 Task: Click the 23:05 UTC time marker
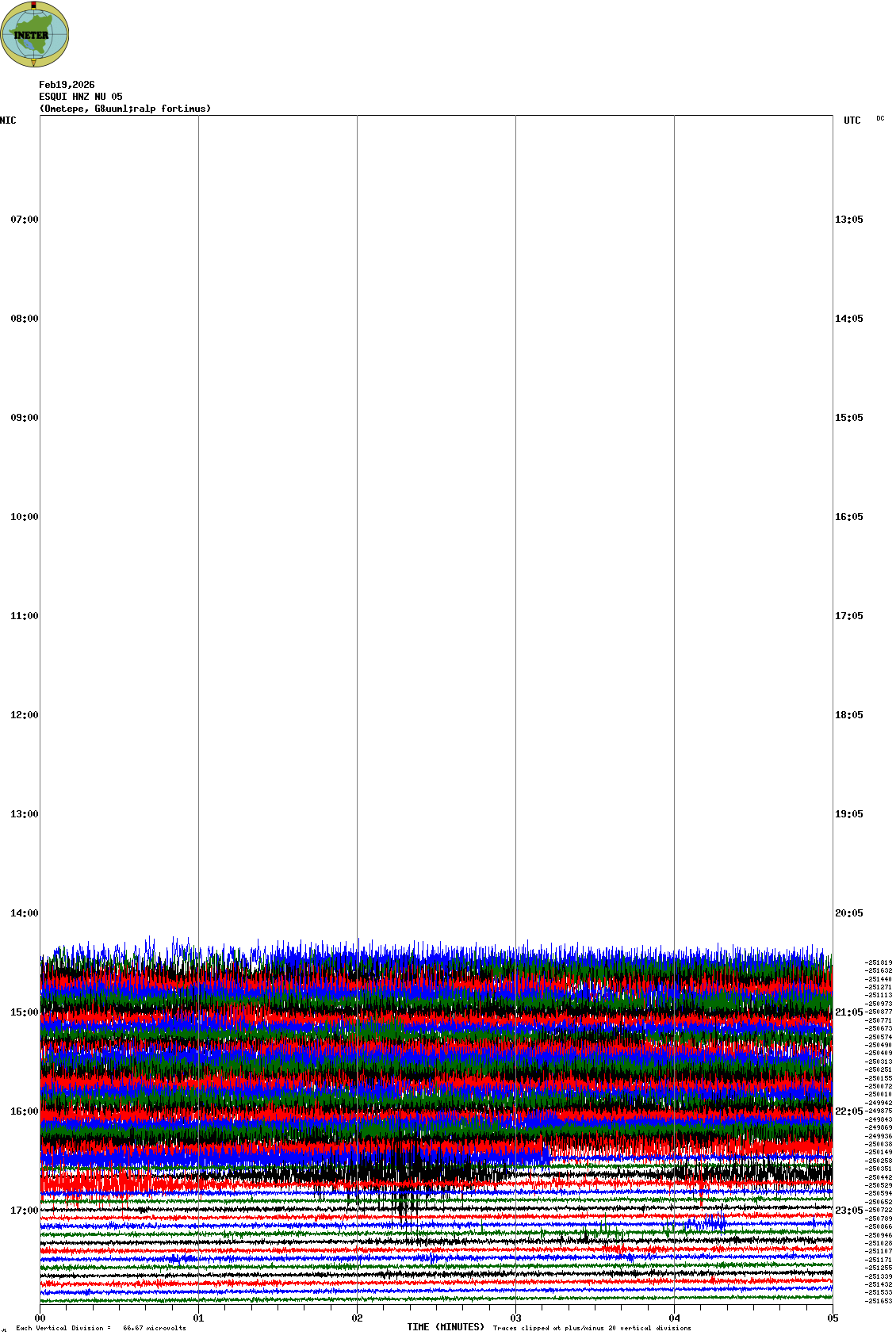(x=848, y=1211)
